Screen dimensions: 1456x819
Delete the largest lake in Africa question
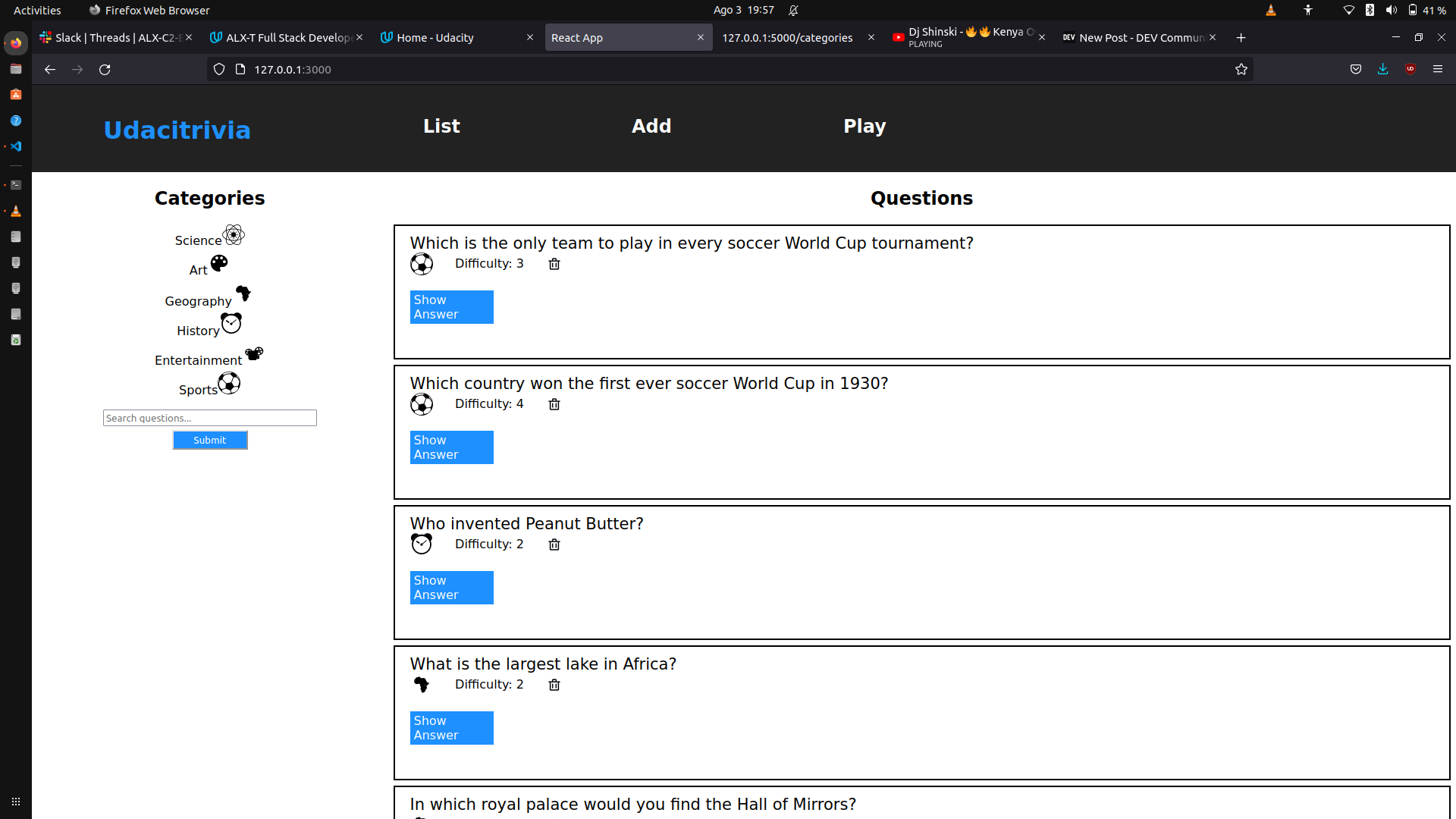(554, 685)
